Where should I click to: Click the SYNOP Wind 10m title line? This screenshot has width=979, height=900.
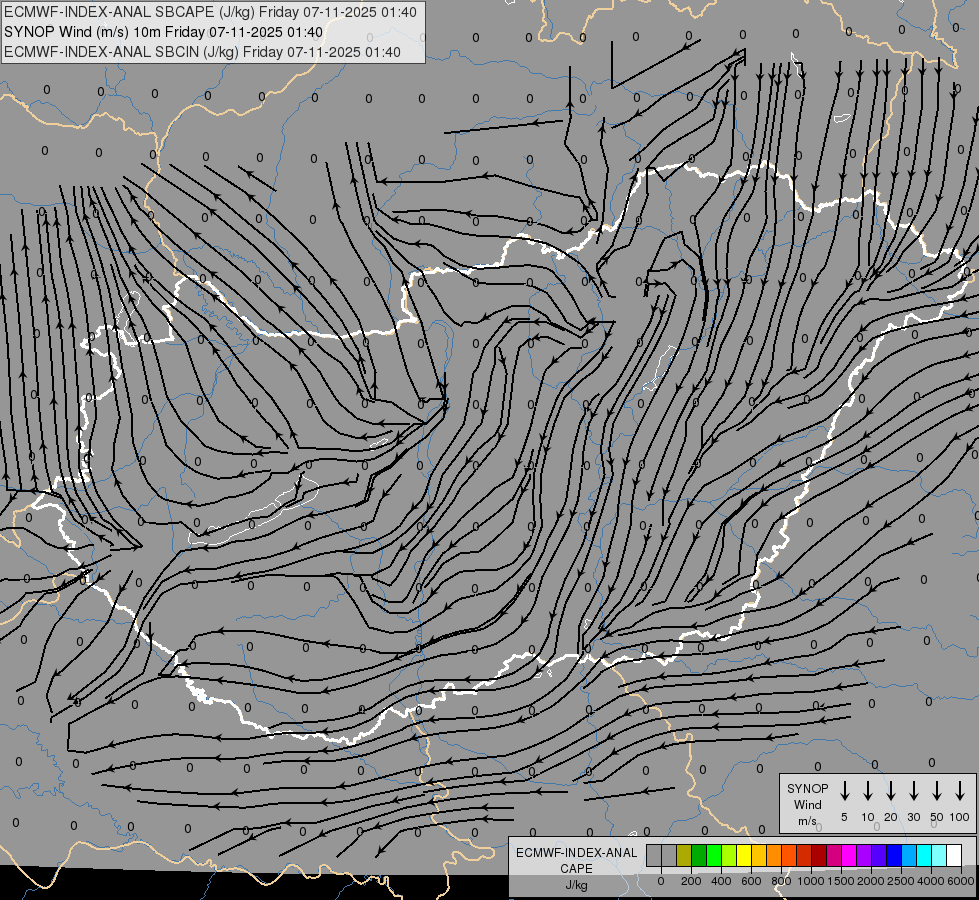pyautogui.click(x=163, y=32)
